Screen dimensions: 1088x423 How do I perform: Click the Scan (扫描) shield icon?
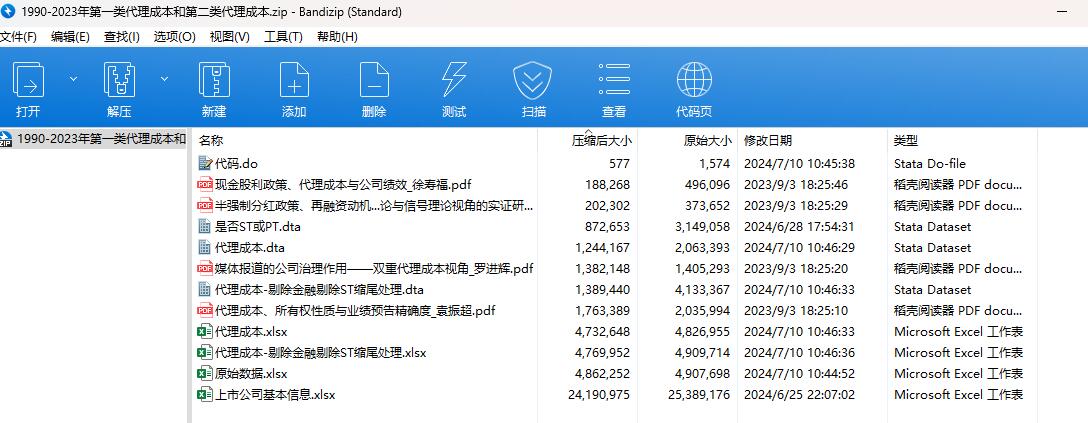click(532, 80)
